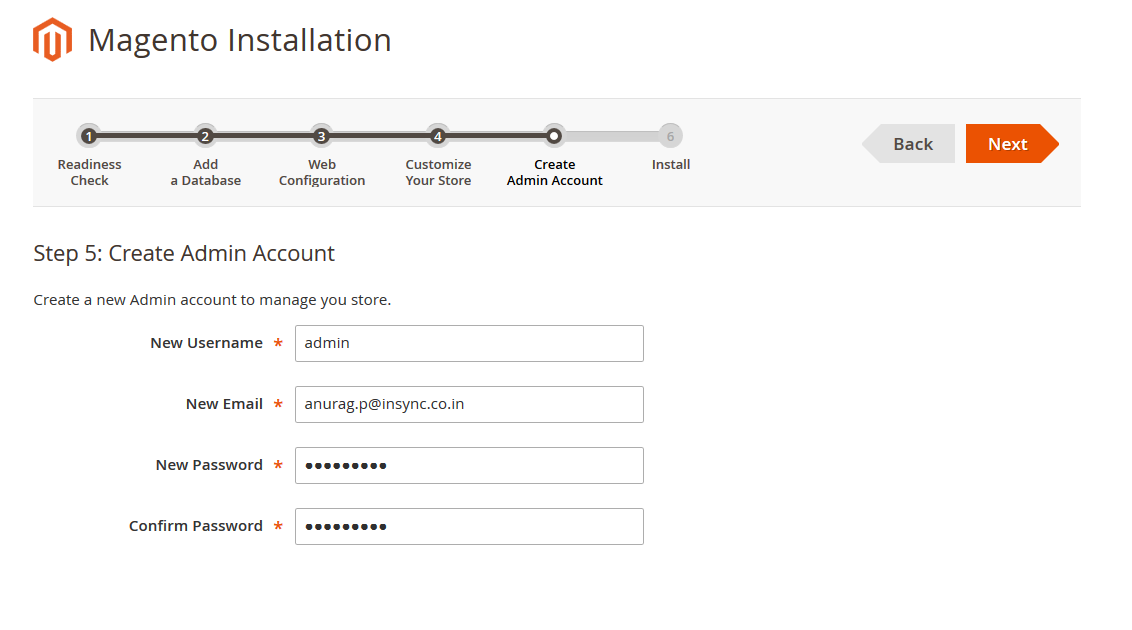1132x630 pixels.
Task: Select the current step 5 marker
Action: (554, 136)
